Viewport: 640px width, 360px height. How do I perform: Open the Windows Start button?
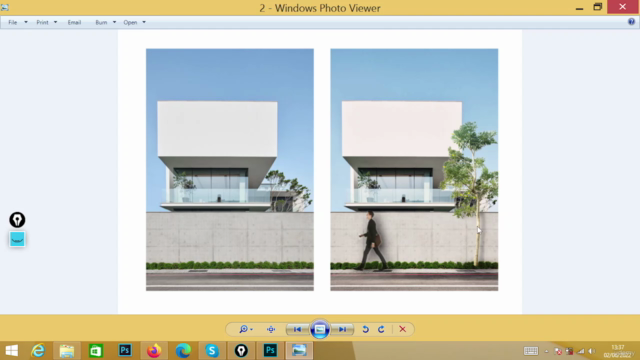(12, 351)
